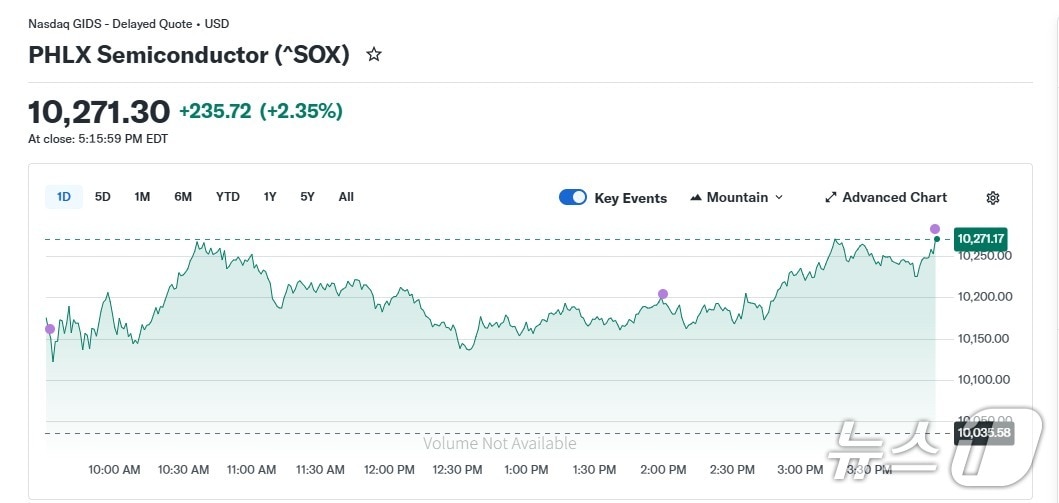Select the All time range
The image size is (1059, 503).
[x=346, y=197]
